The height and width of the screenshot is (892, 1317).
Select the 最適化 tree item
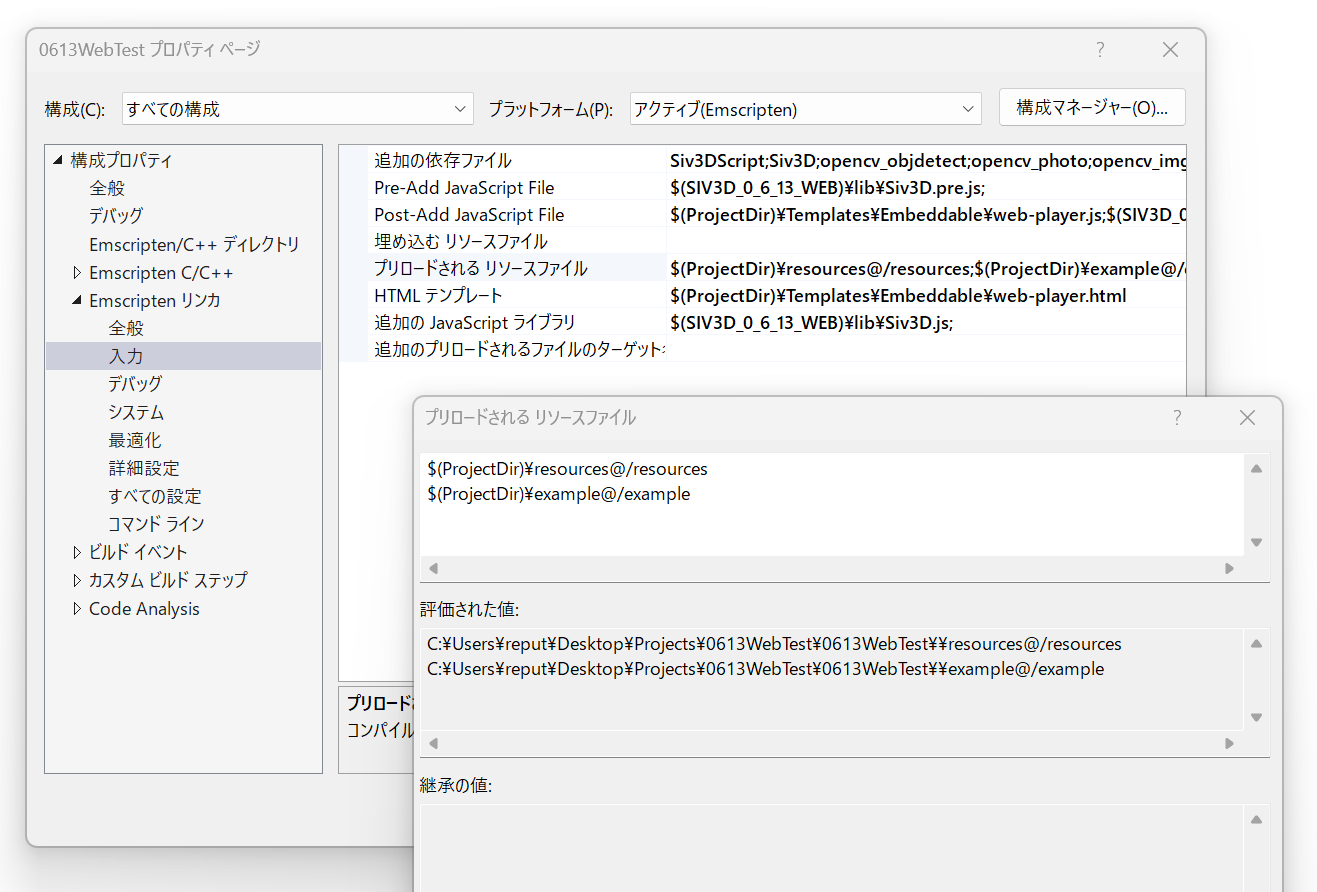click(135, 440)
